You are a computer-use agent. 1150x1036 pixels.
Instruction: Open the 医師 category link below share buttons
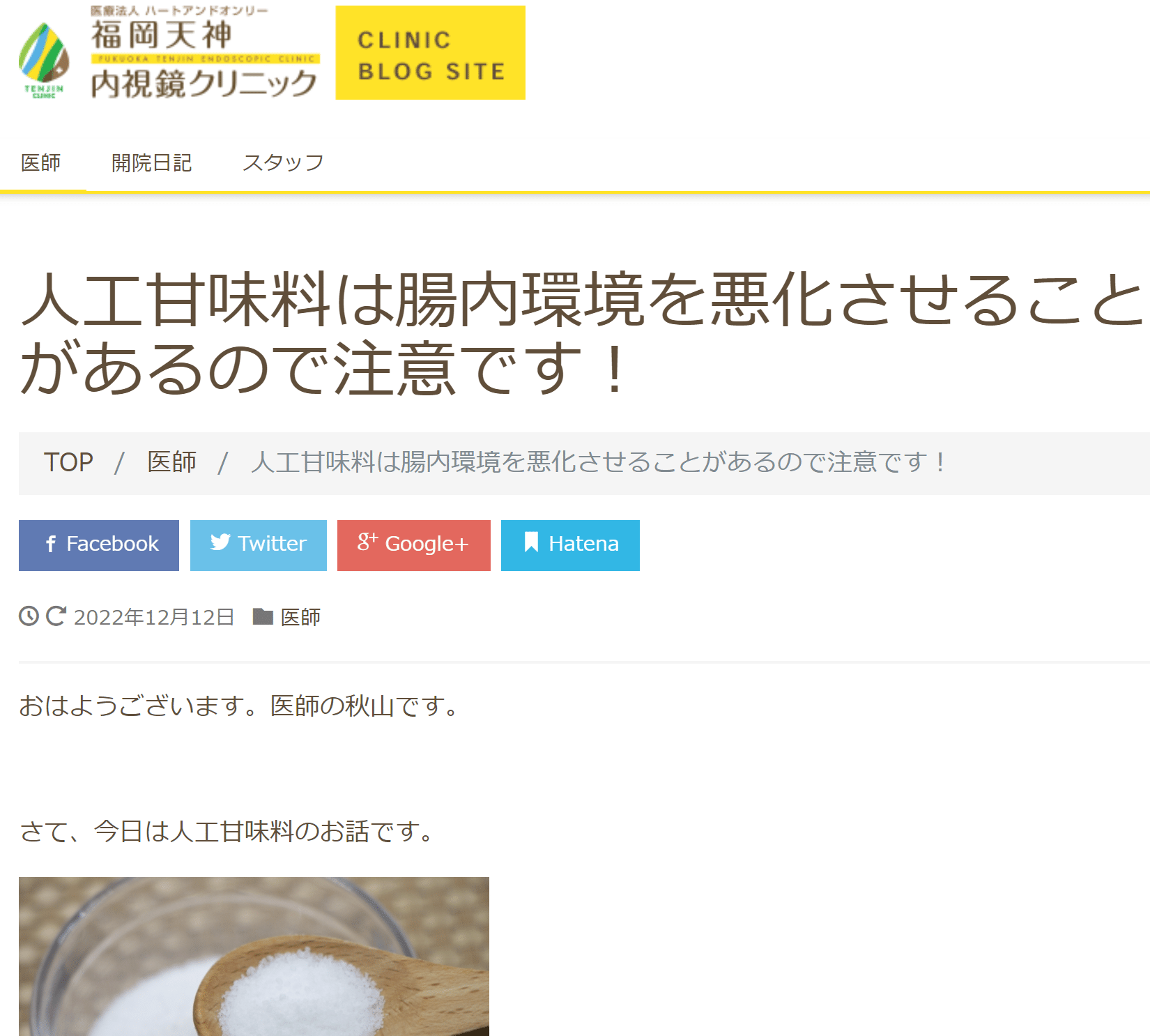(x=300, y=617)
